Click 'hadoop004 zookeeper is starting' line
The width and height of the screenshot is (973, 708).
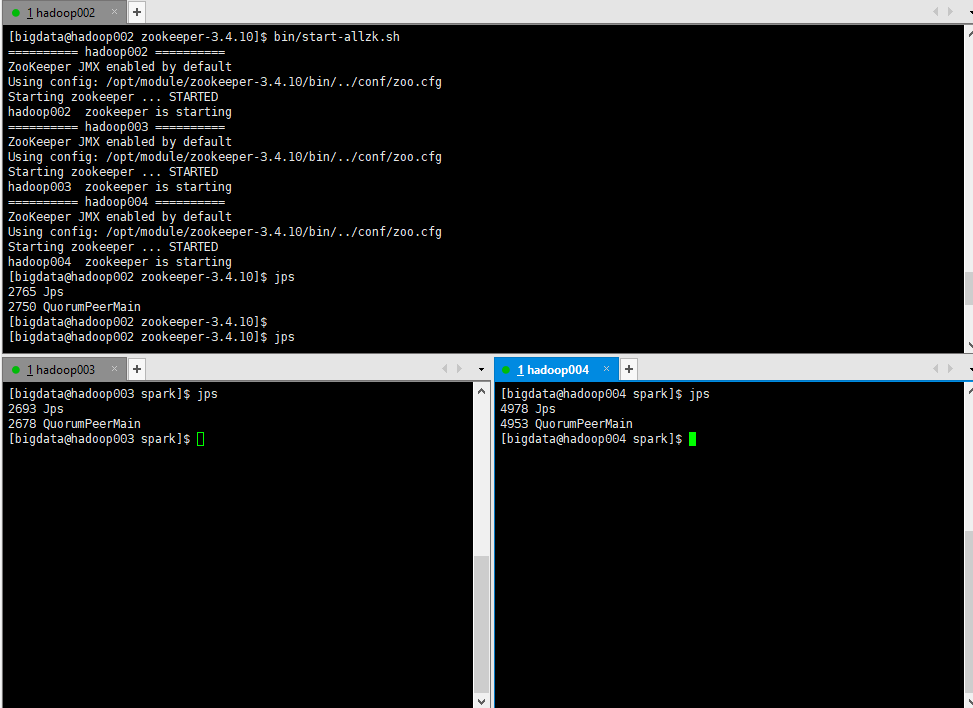click(x=120, y=262)
